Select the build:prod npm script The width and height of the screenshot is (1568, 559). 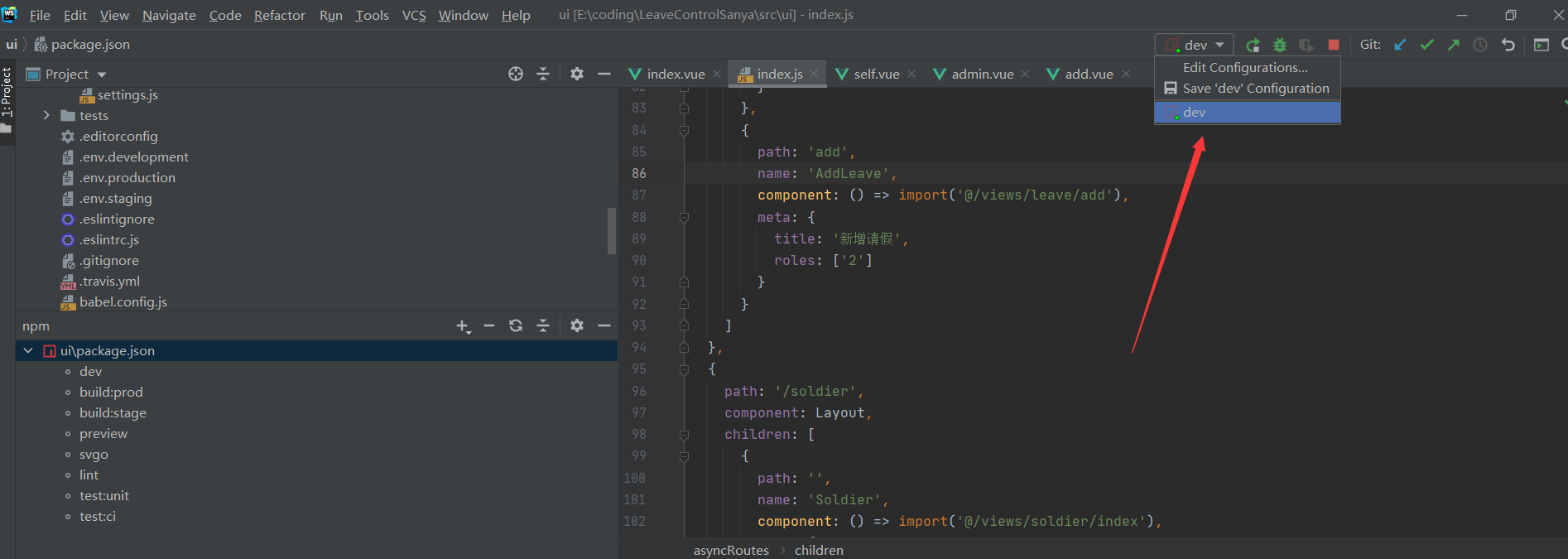click(111, 392)
